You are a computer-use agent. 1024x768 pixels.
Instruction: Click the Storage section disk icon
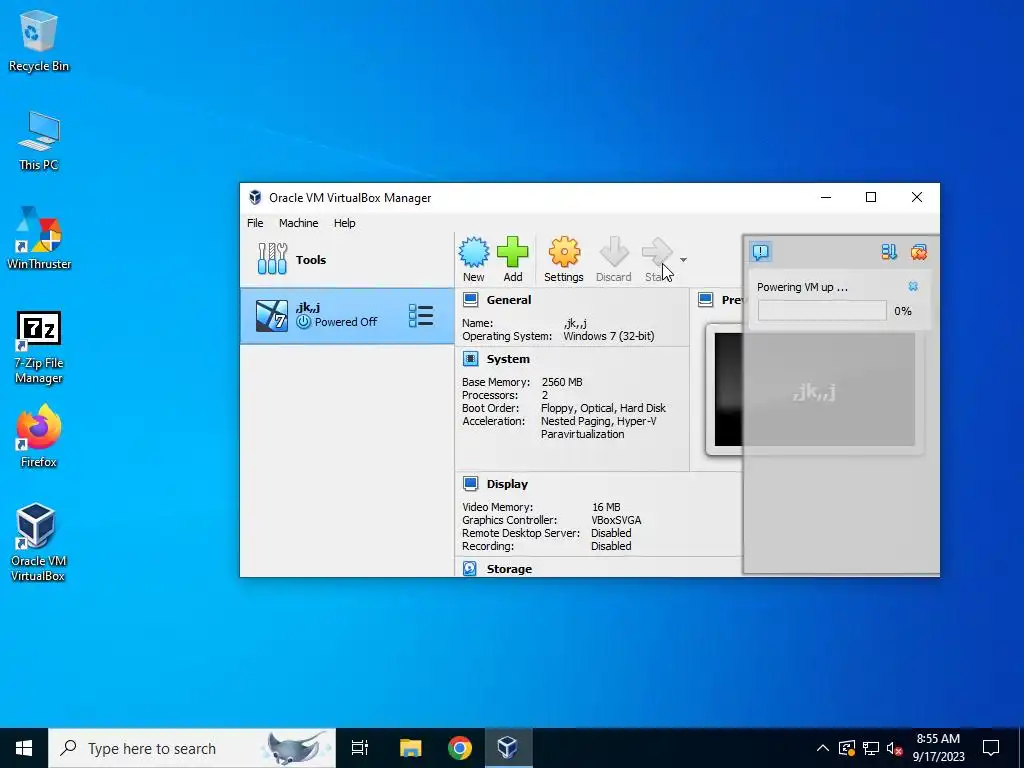(470, 568)
